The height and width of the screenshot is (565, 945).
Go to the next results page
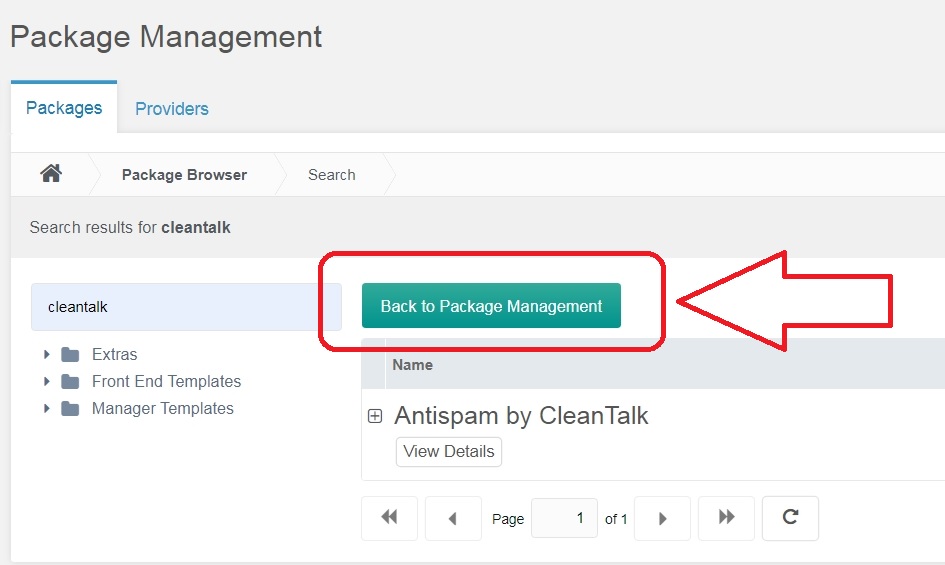662,518
